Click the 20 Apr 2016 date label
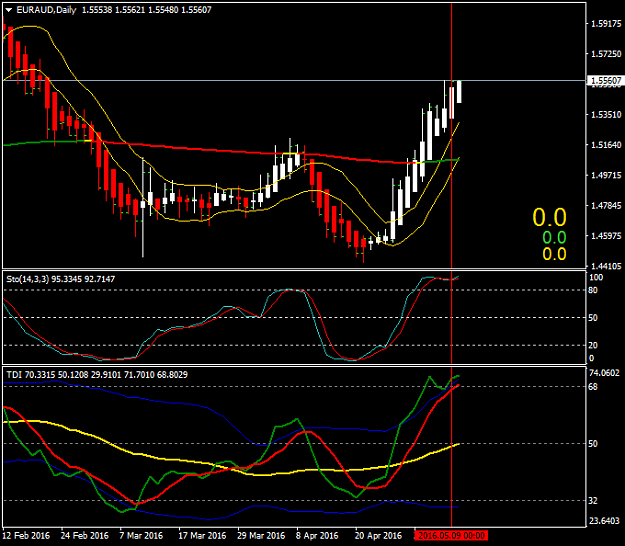 (378, 536)
